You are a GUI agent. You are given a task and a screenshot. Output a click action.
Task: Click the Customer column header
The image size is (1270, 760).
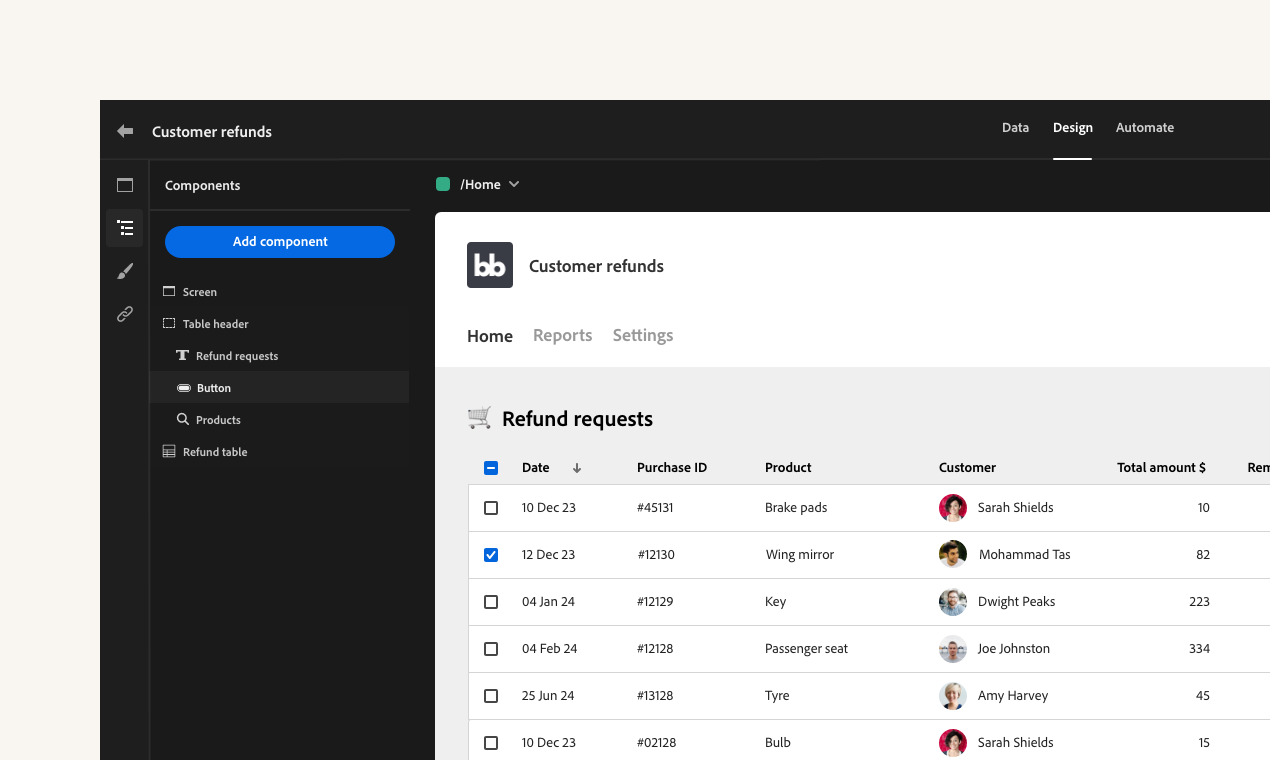[967, 468]
